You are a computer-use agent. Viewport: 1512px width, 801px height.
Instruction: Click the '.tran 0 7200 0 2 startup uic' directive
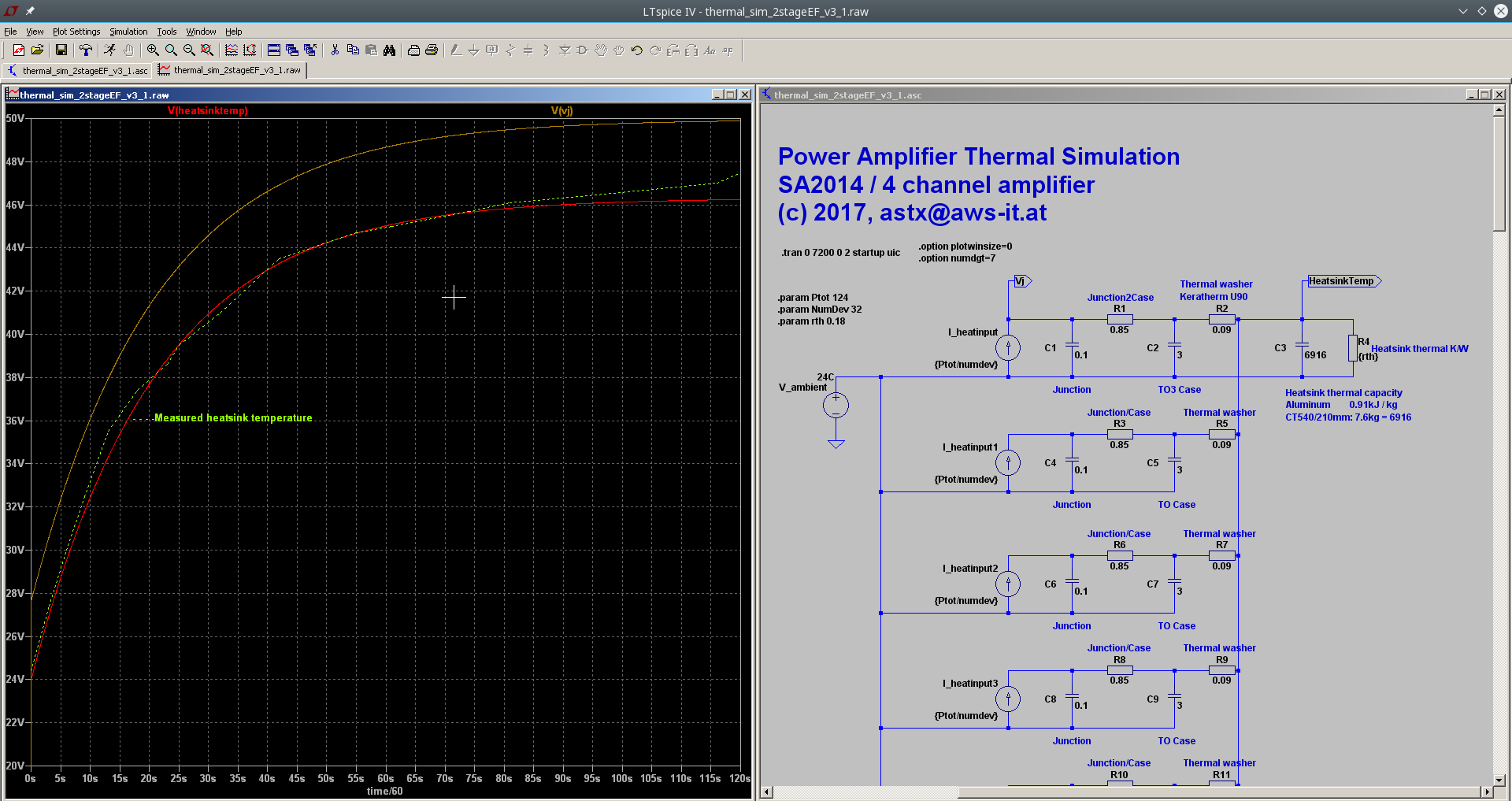coord(840,253)
